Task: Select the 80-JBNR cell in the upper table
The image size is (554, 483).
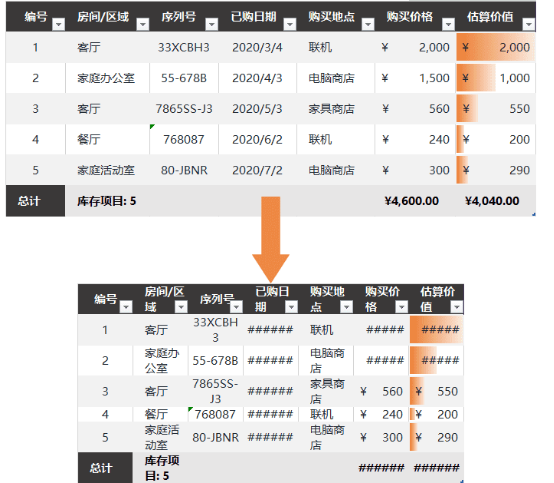Action: [x=184, y=170]
